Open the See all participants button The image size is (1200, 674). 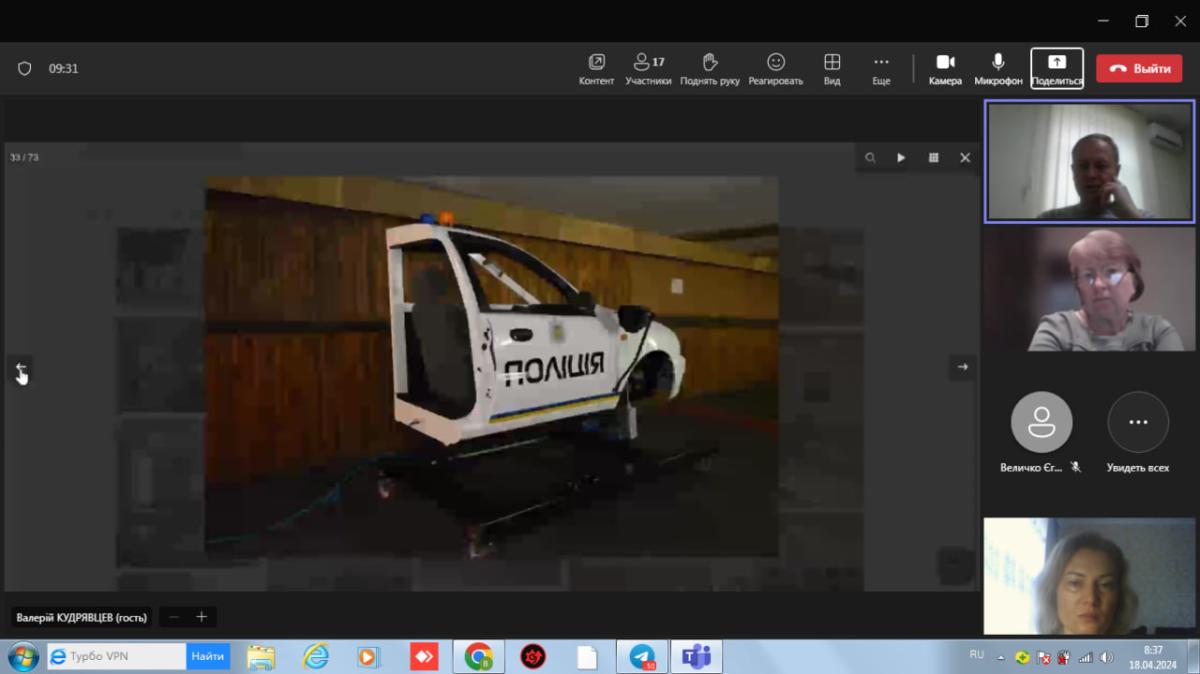[1137, 423]
